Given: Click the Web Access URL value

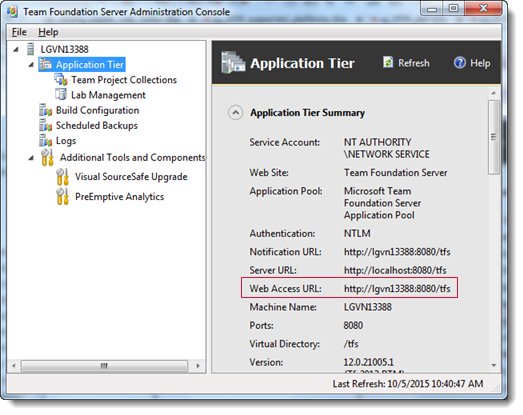Looking at the screenshot, I should pyautogui.click(x=397, y=289).
